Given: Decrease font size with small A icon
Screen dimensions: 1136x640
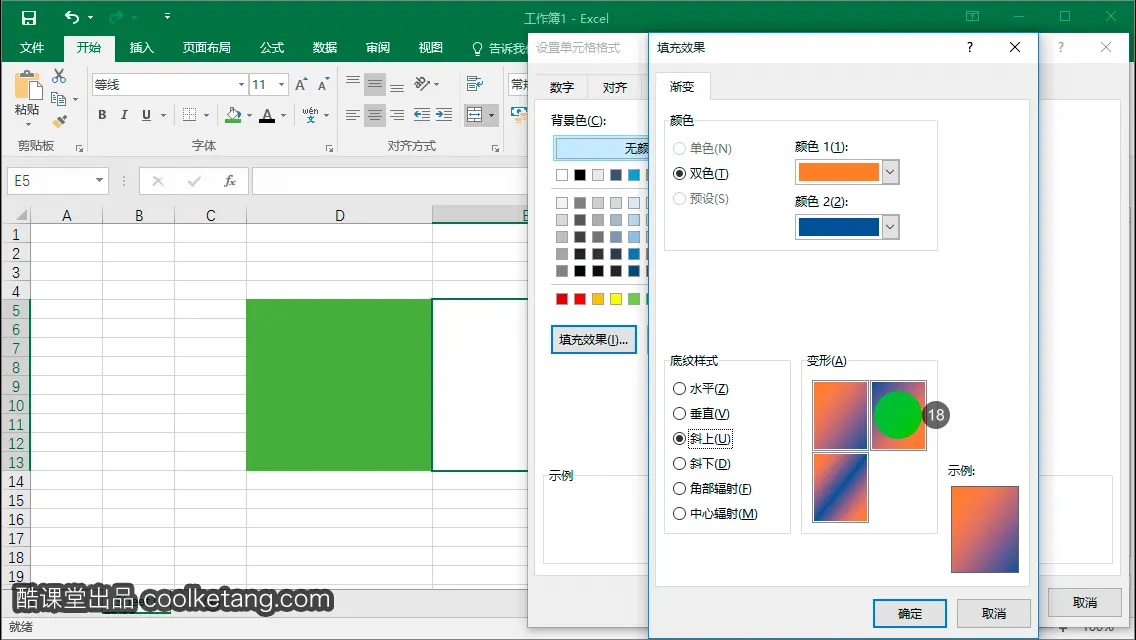Looking at the screenshot, I should [323, 84].
